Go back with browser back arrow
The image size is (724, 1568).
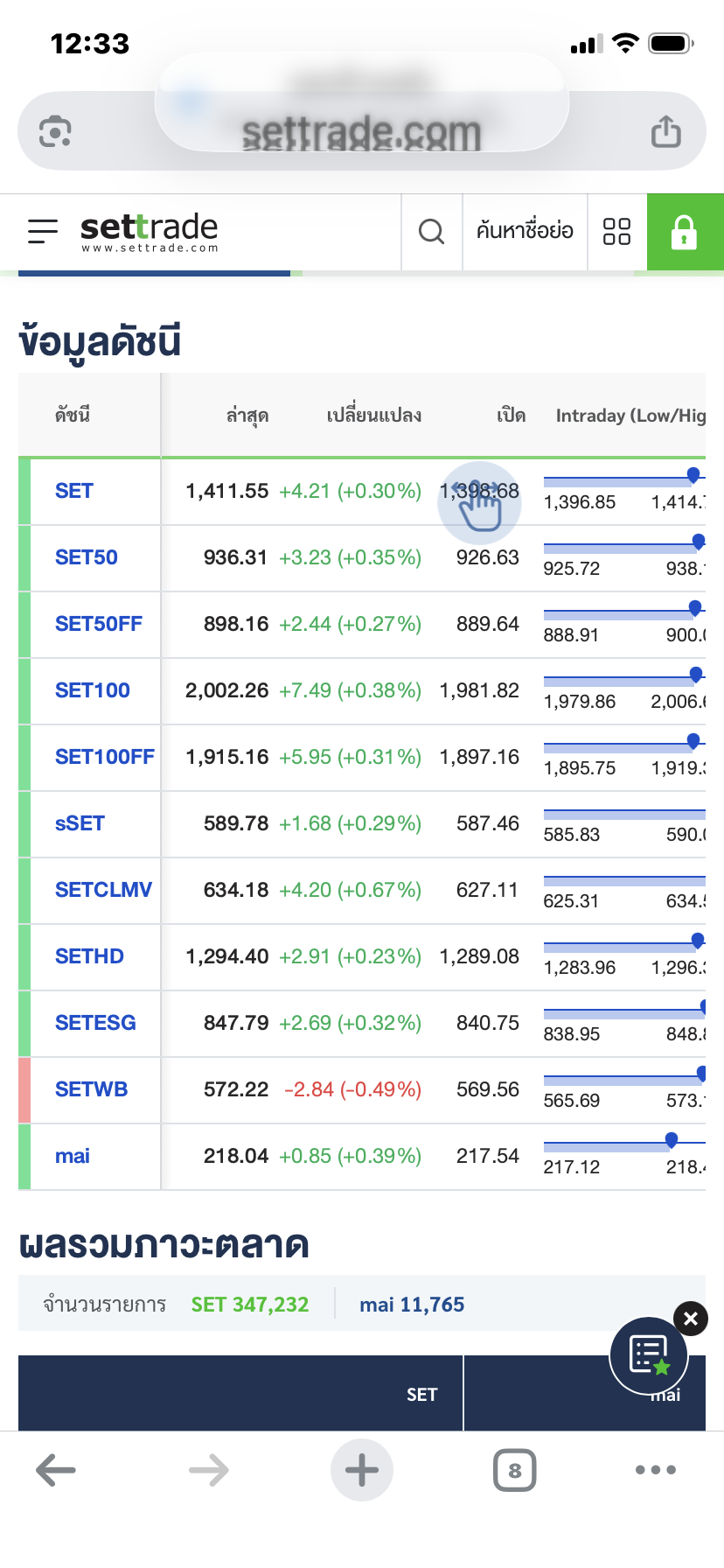(x=56, y=1470)
